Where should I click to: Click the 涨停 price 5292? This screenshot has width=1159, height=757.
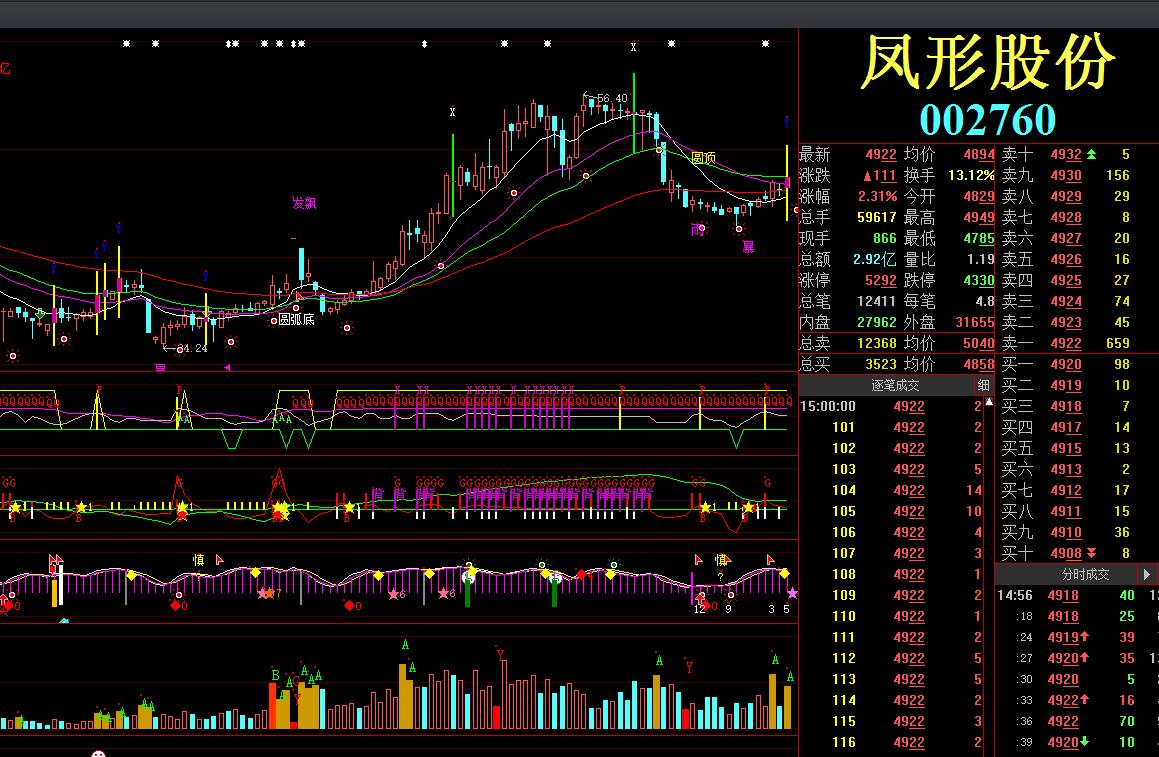[880, 280]
